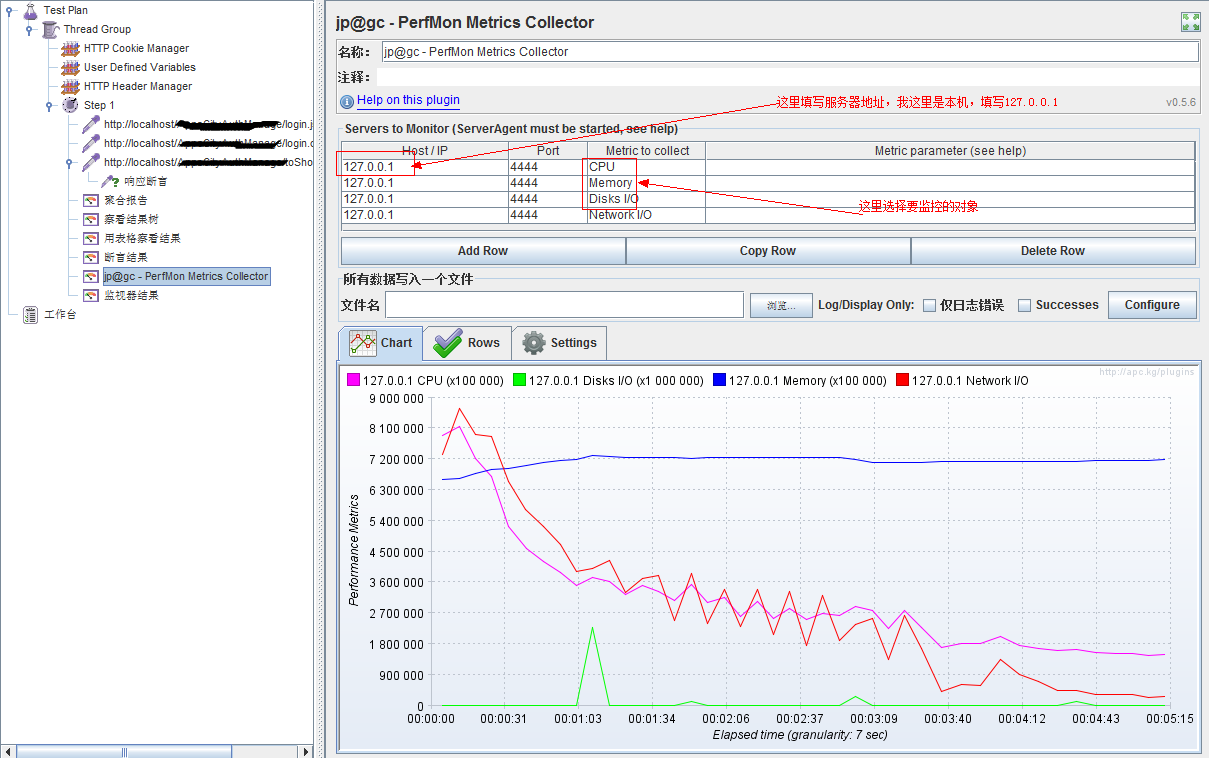
Task: Open Metric to collect cell showing Disks I/O
Action: [646, 199]
